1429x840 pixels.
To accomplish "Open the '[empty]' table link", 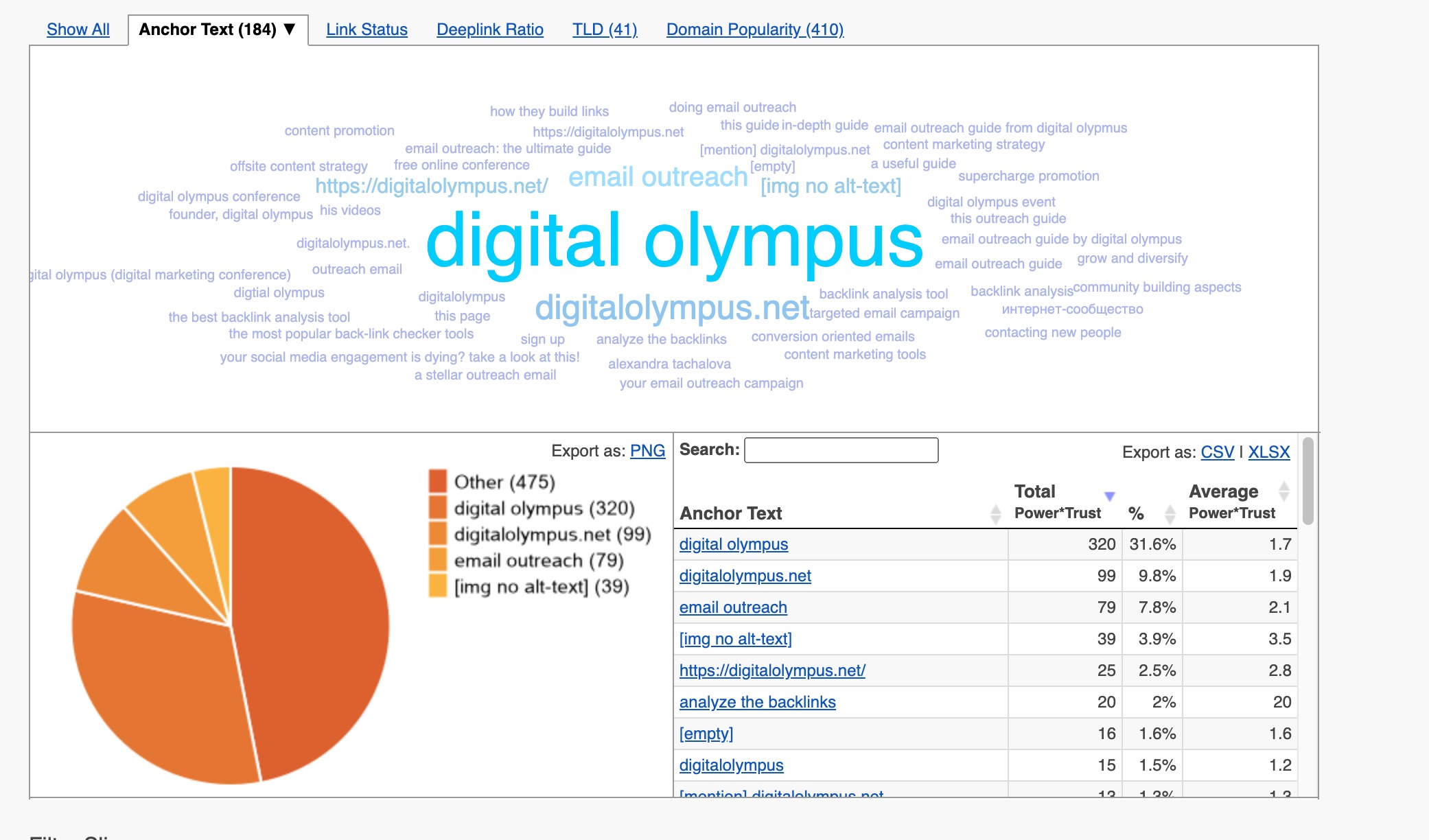I will click(x=706, y=734).
